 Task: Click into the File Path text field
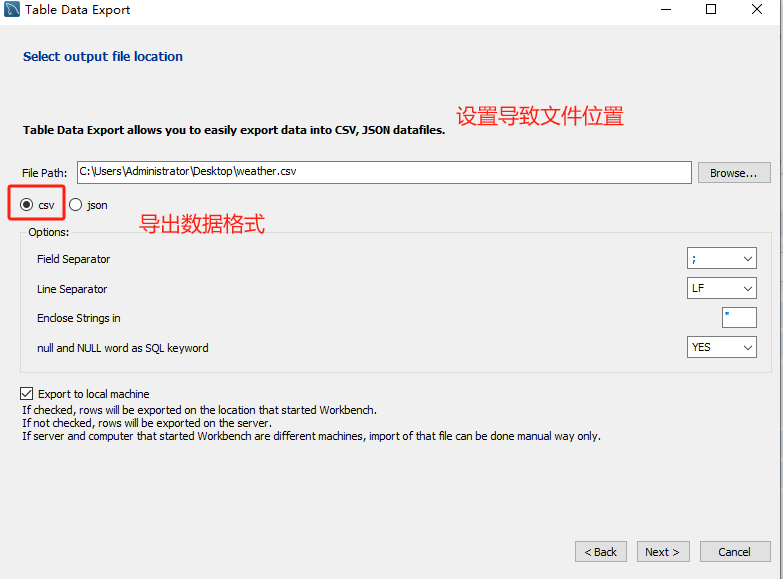(384, 172)
